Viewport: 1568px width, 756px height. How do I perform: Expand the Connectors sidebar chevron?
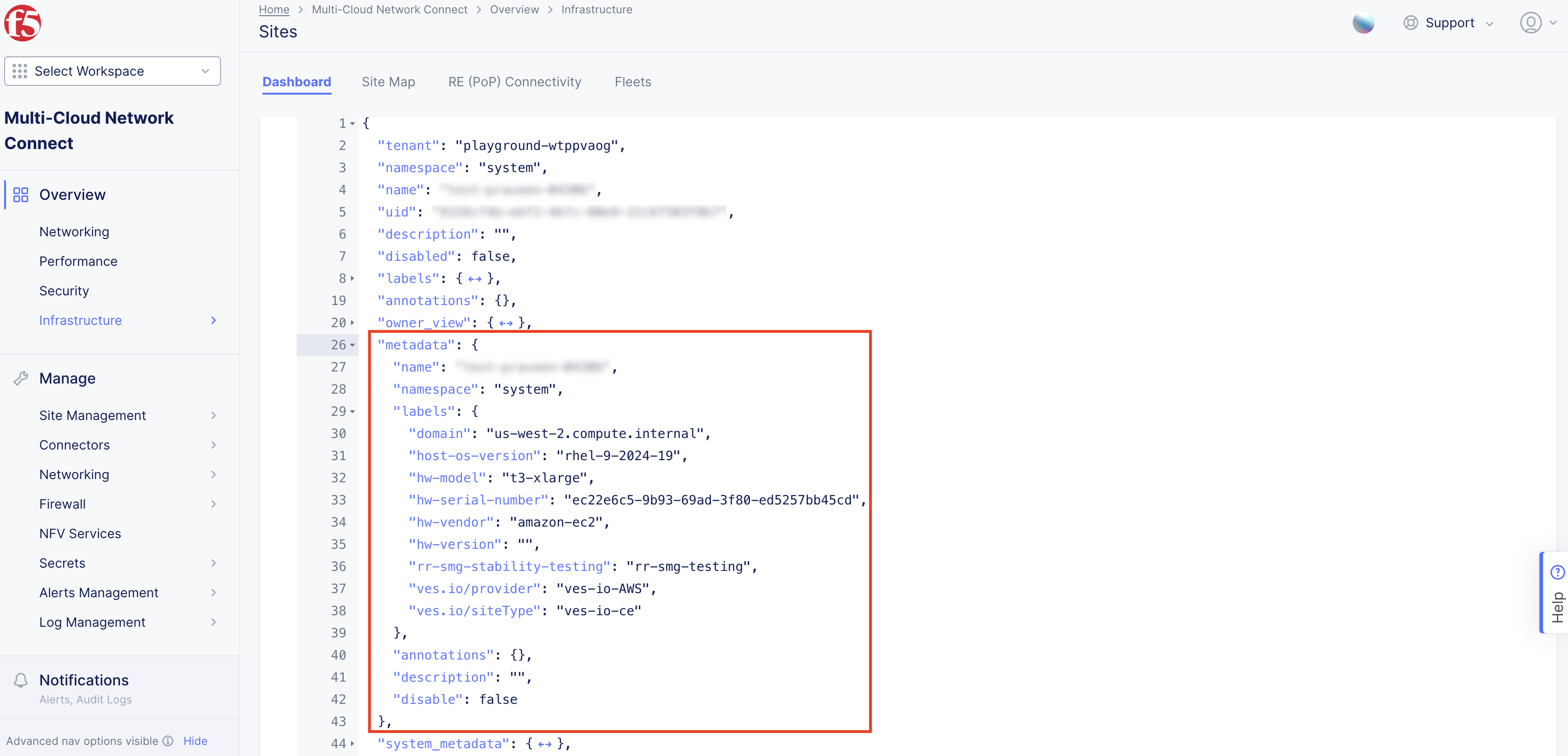[214, 445]
